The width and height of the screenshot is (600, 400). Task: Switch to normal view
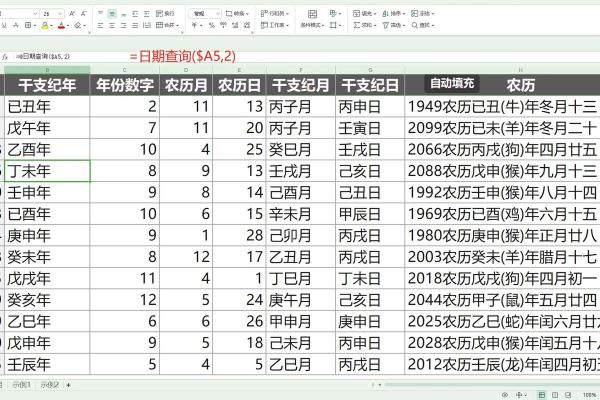click(541, 395)
